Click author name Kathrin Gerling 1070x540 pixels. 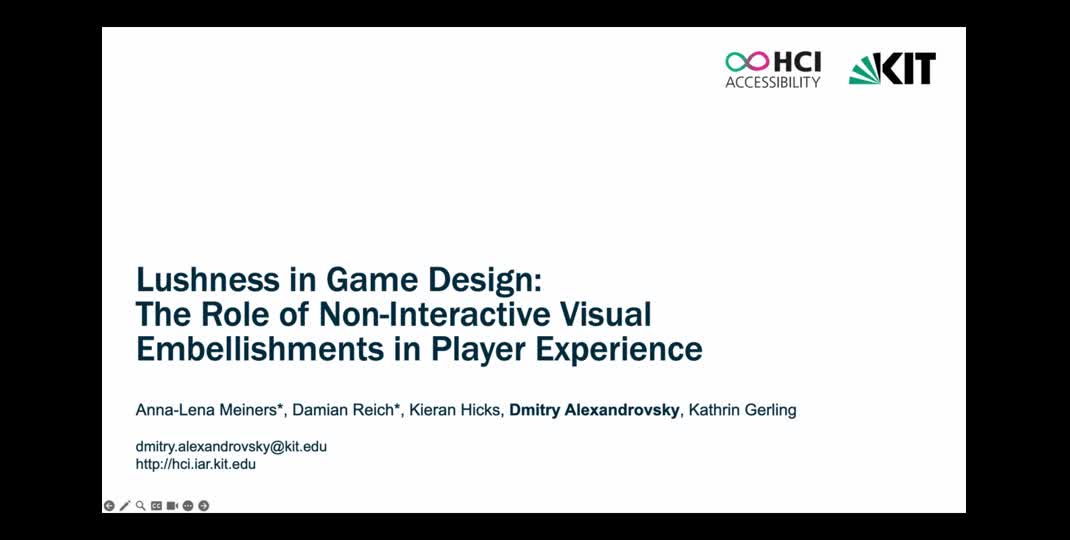(742, 410)
